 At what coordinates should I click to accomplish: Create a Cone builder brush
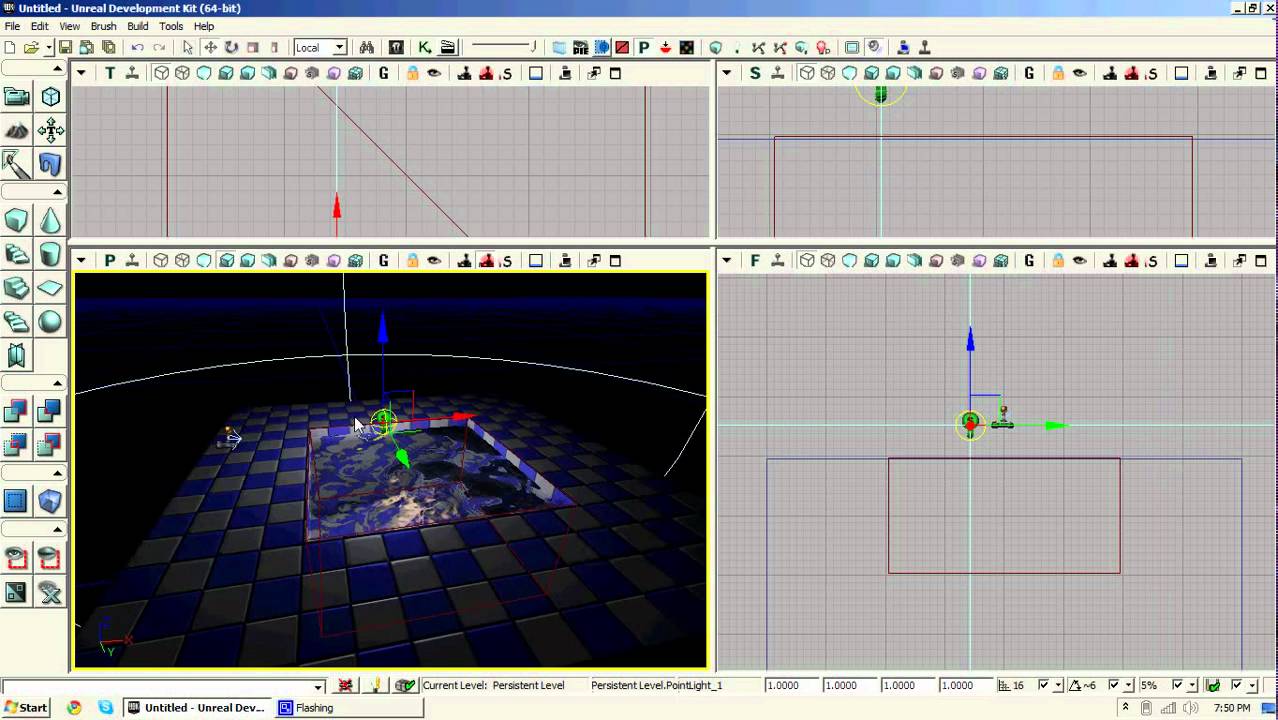(50, 220)
